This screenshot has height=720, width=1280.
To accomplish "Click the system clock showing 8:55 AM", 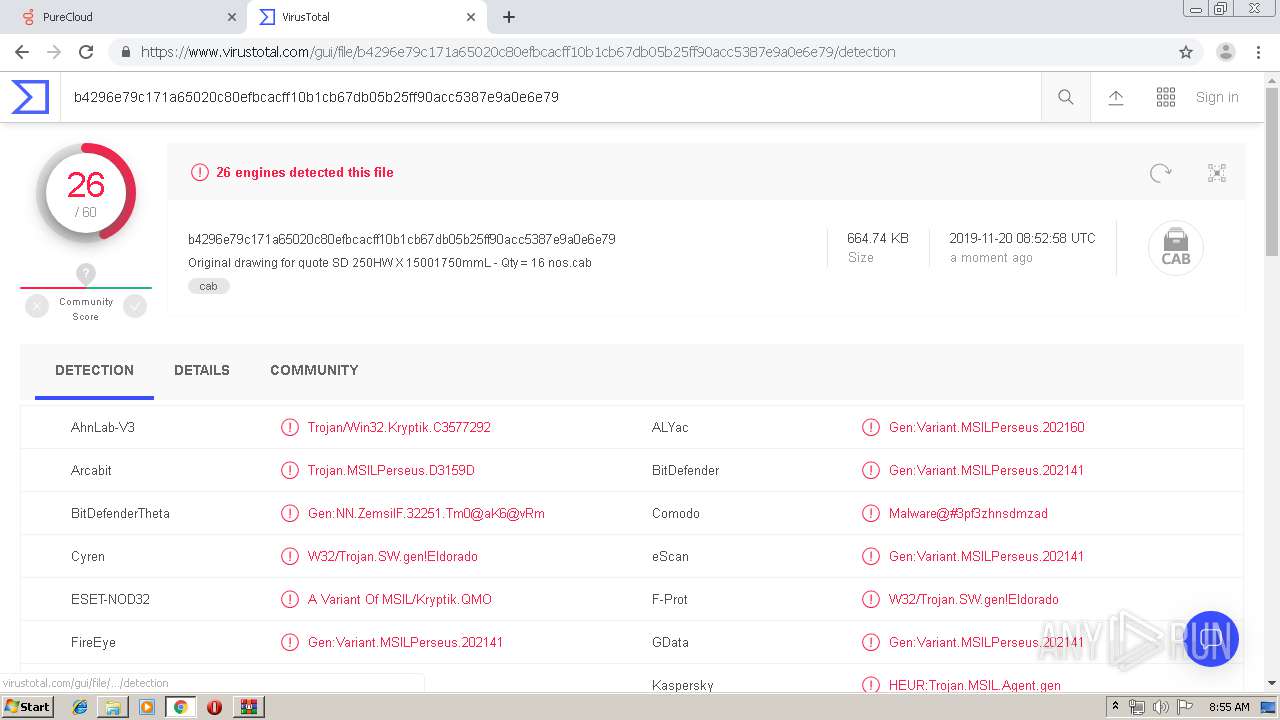I will tap(1229, 707).
